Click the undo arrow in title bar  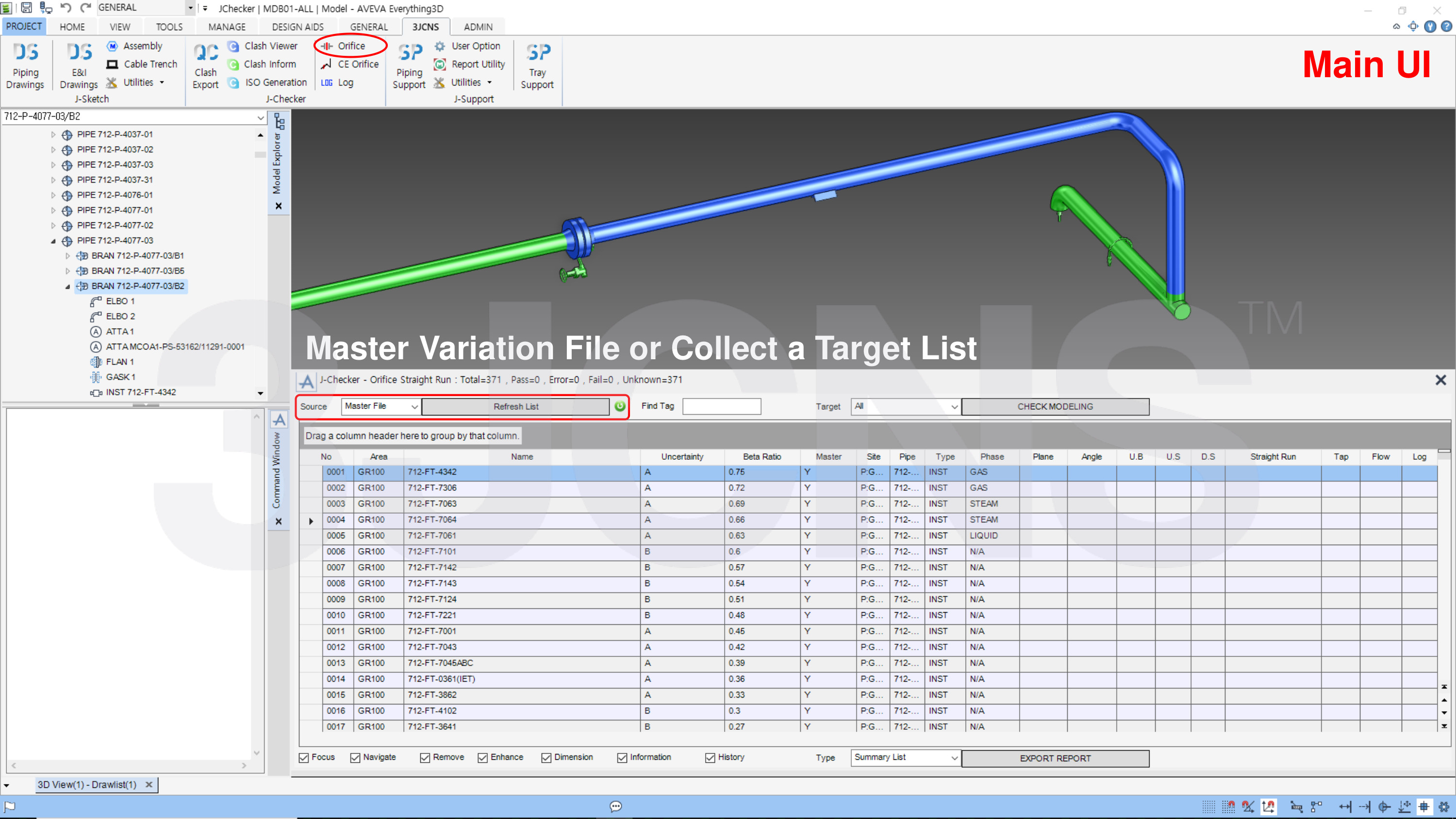66,8
